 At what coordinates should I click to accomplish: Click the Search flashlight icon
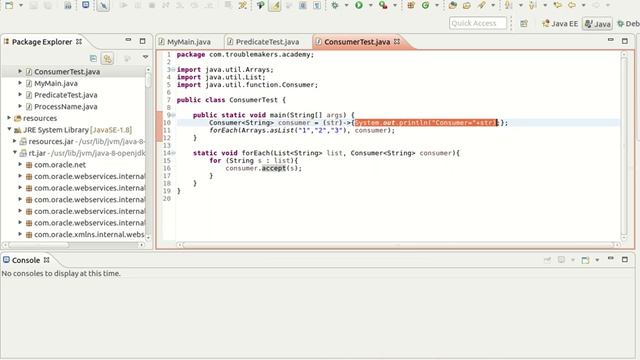click(482, 5)
